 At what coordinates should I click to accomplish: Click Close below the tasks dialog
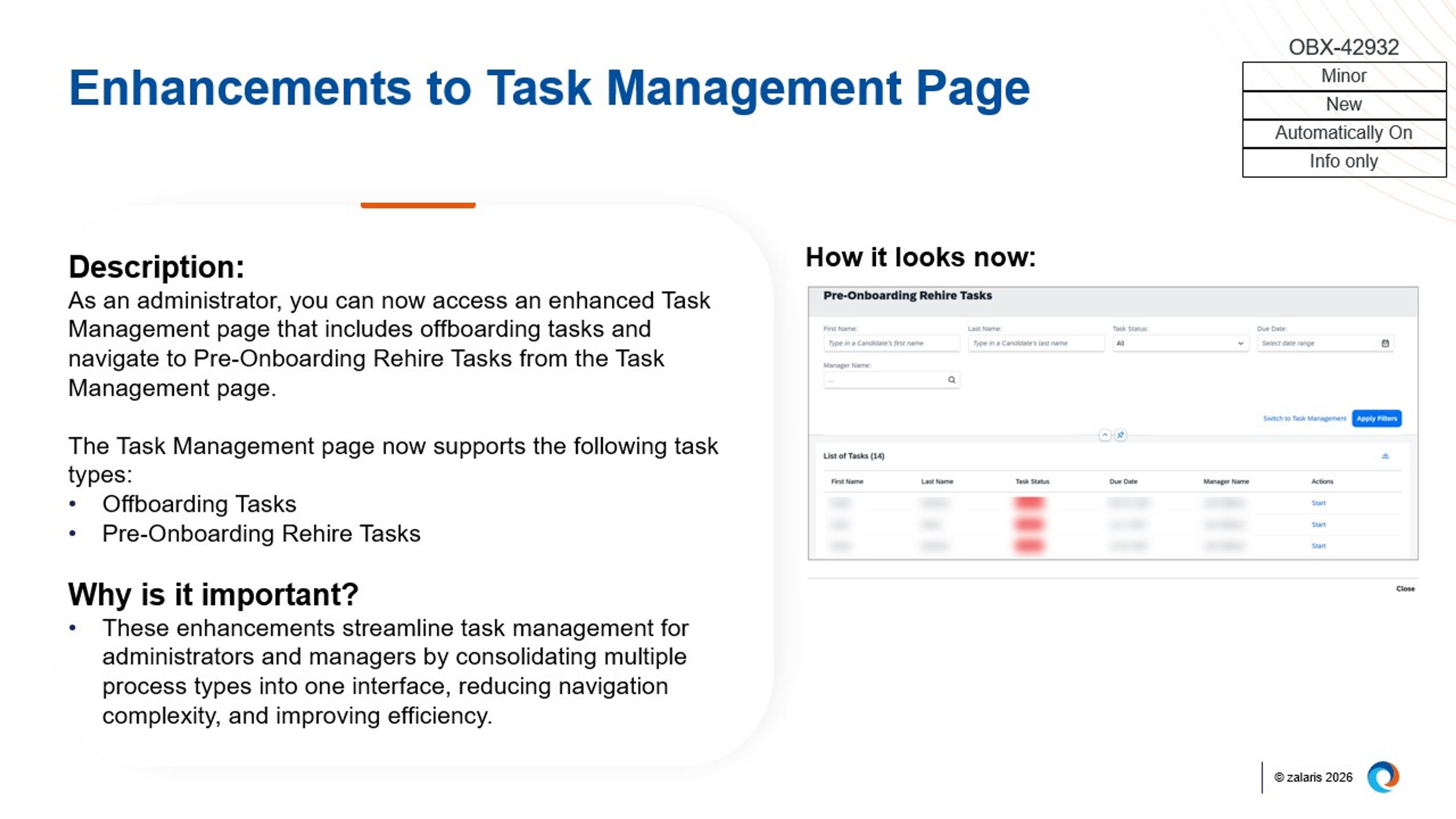(x=1405, y=588)
